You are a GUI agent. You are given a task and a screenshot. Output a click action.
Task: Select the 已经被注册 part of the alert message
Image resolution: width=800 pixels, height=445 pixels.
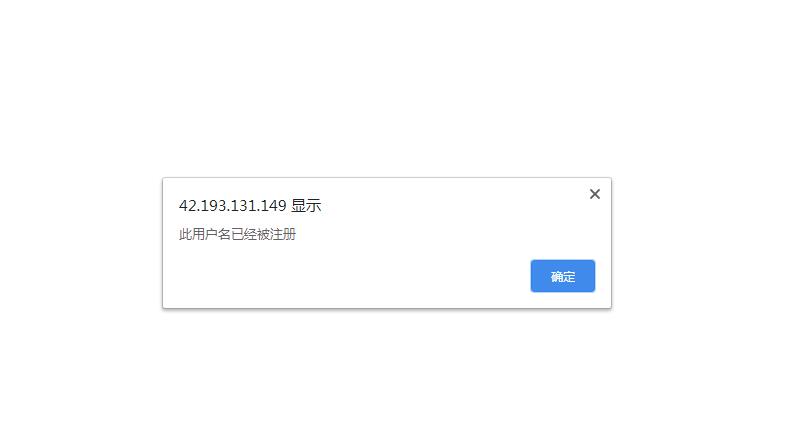263,234
